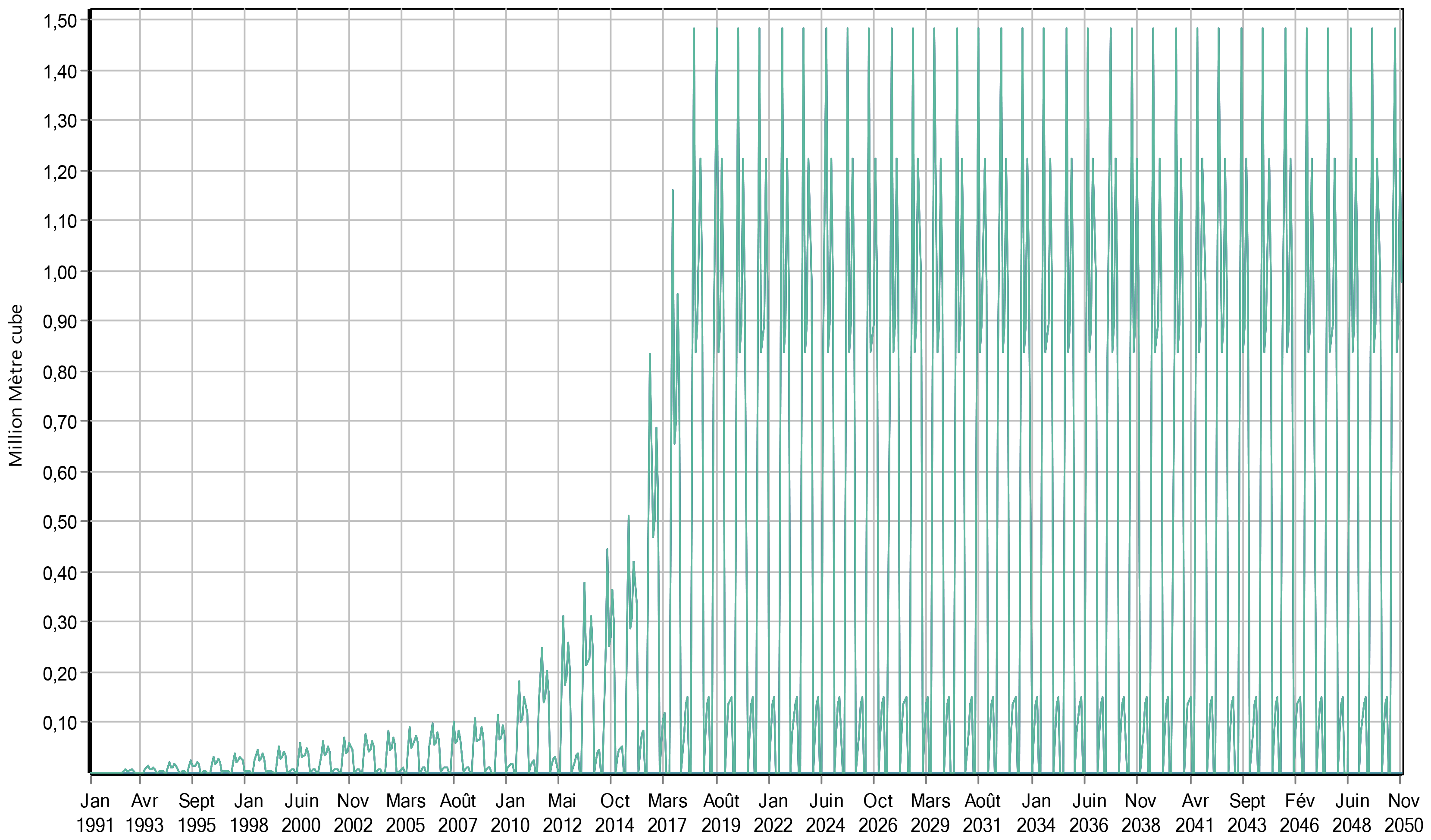This screenshot has width=1431, height=840.
Task: Select the 'Juin 2000' date label
Action: pyautogui.click(x=301, y=813)
